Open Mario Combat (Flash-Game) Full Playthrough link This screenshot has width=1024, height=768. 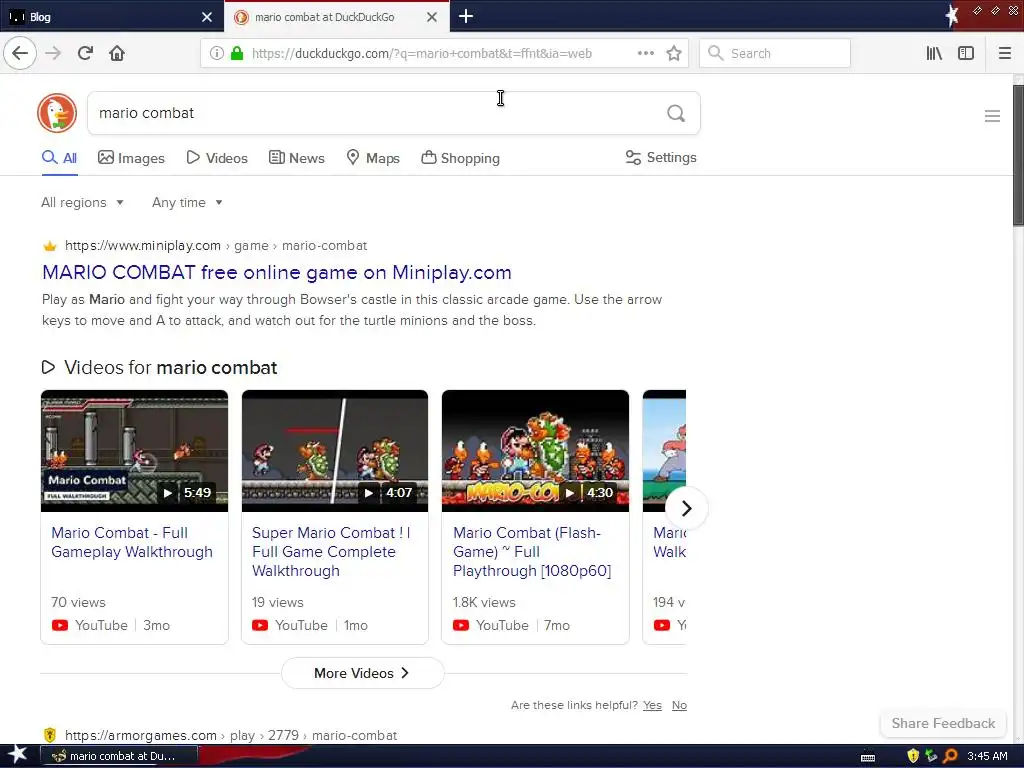pos(532,551)
